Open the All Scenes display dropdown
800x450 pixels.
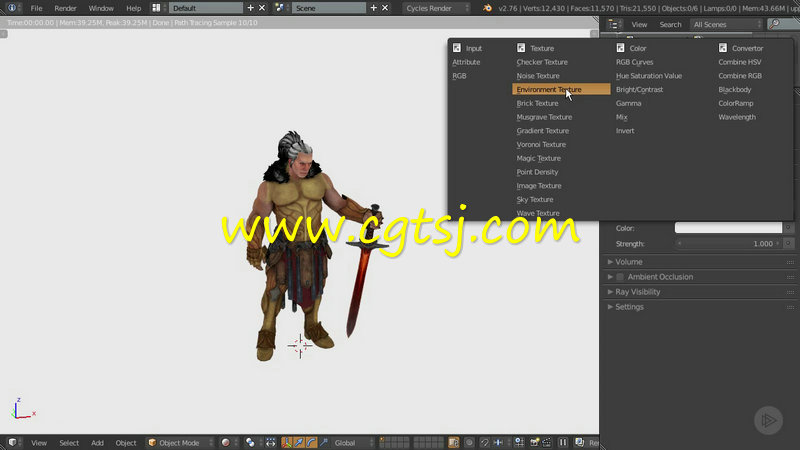726,24
